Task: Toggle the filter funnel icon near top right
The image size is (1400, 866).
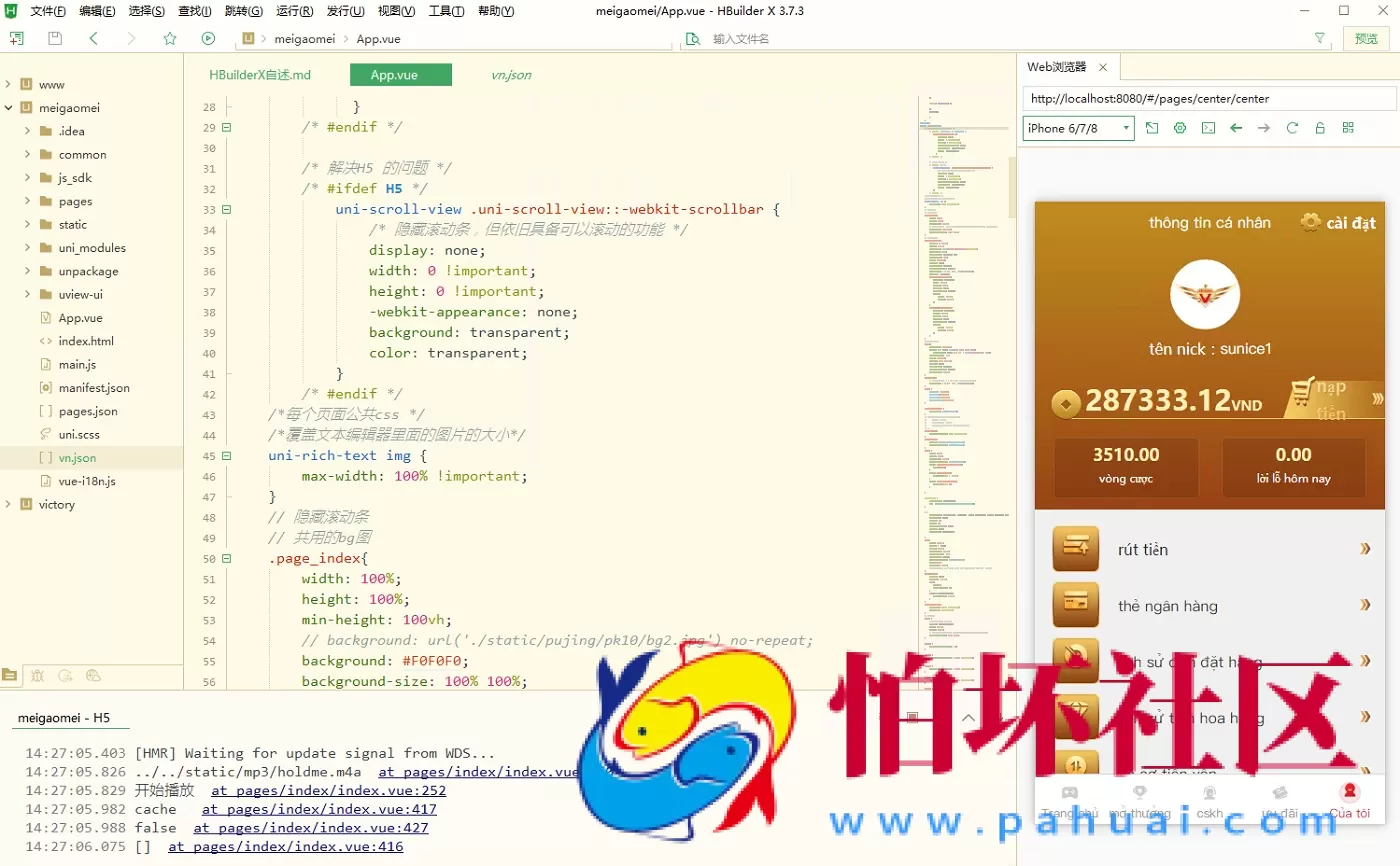Action: pos(1319,38)
